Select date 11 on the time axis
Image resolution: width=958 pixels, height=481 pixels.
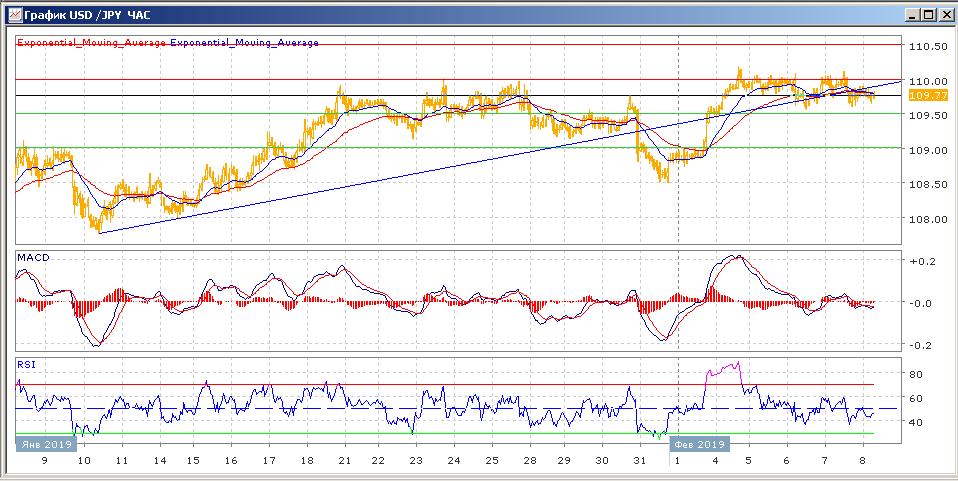pos(122,461)
